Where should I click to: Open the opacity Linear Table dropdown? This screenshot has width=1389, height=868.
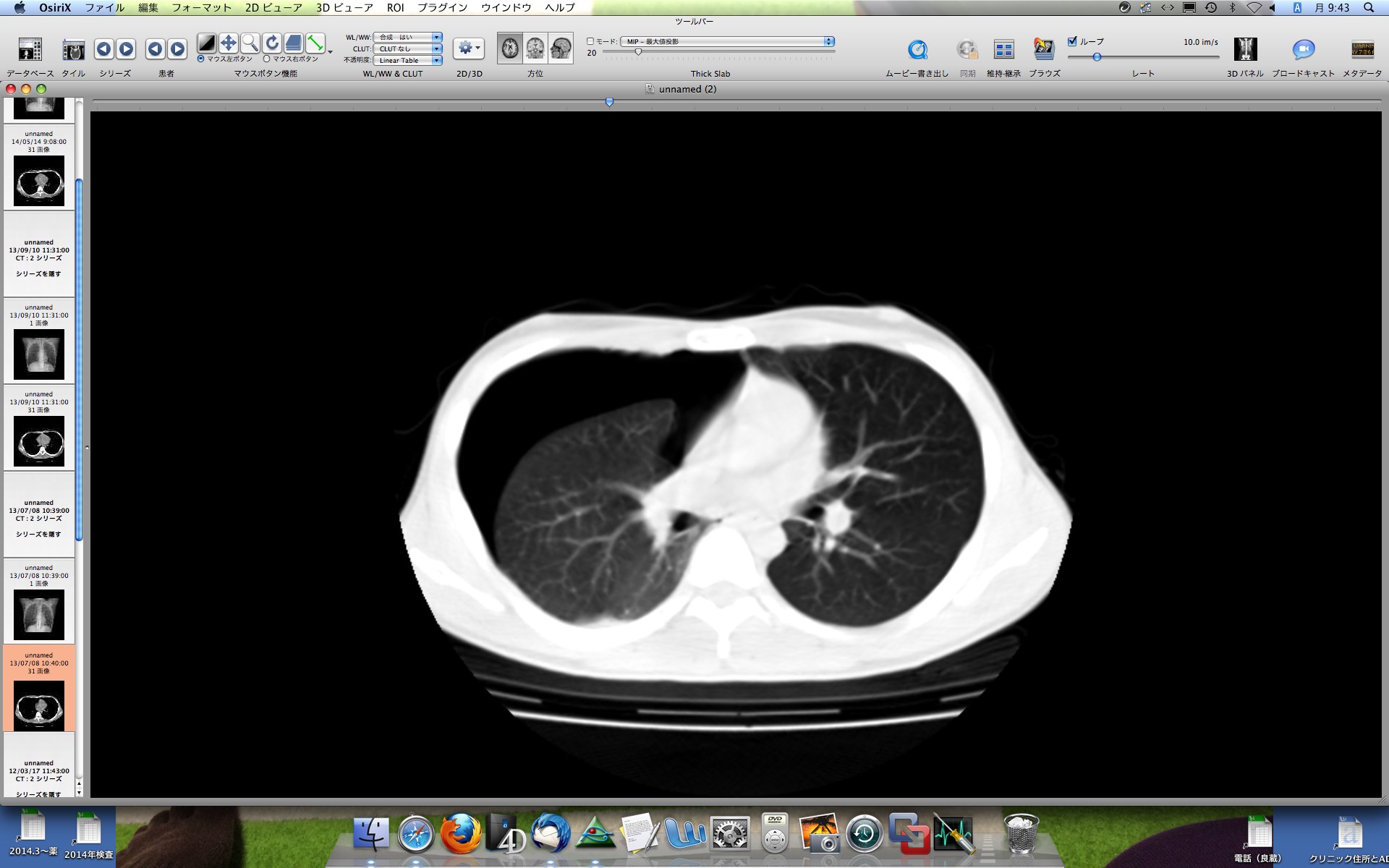tap(407, 60)
